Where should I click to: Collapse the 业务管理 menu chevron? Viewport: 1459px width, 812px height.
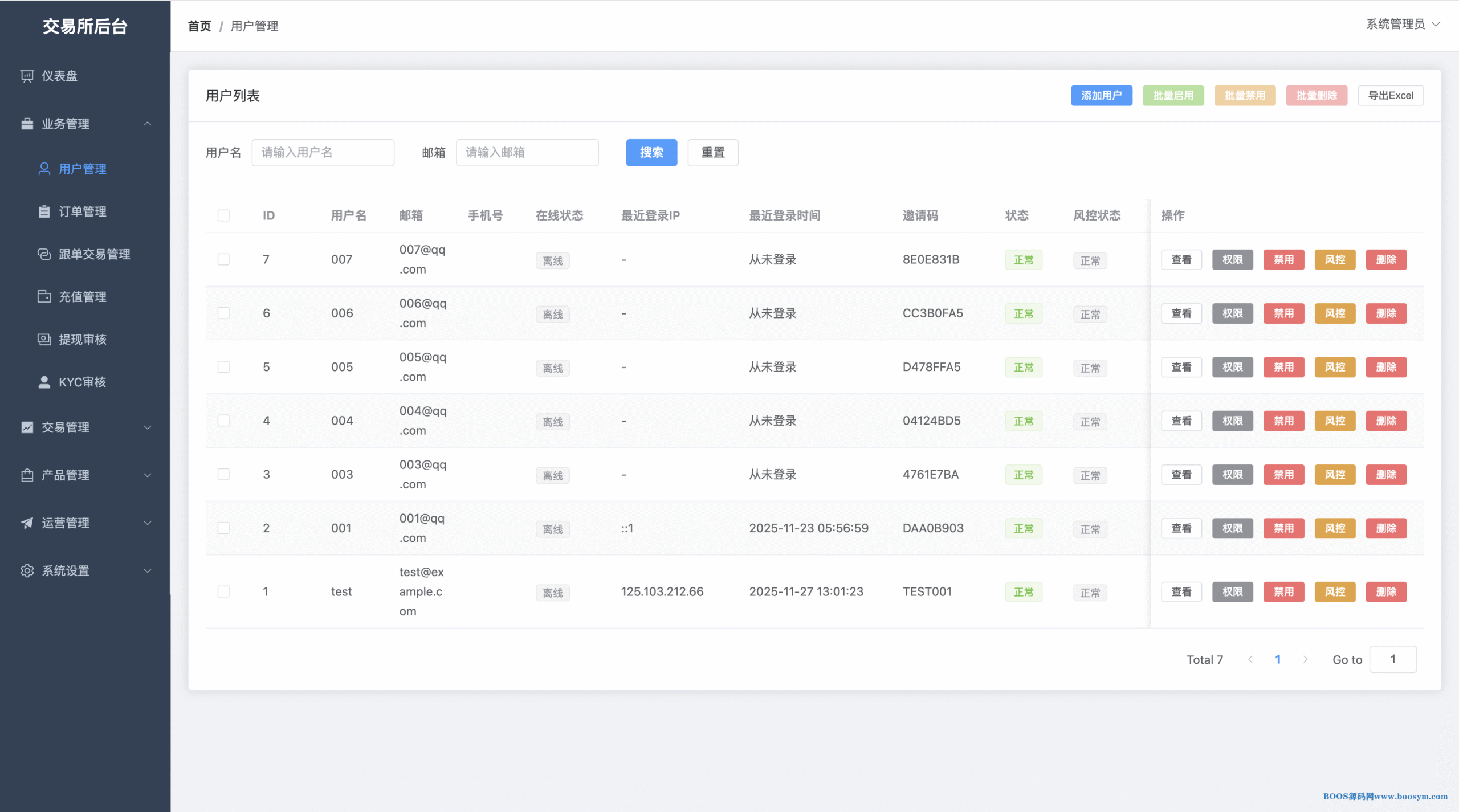pos(148,124)
